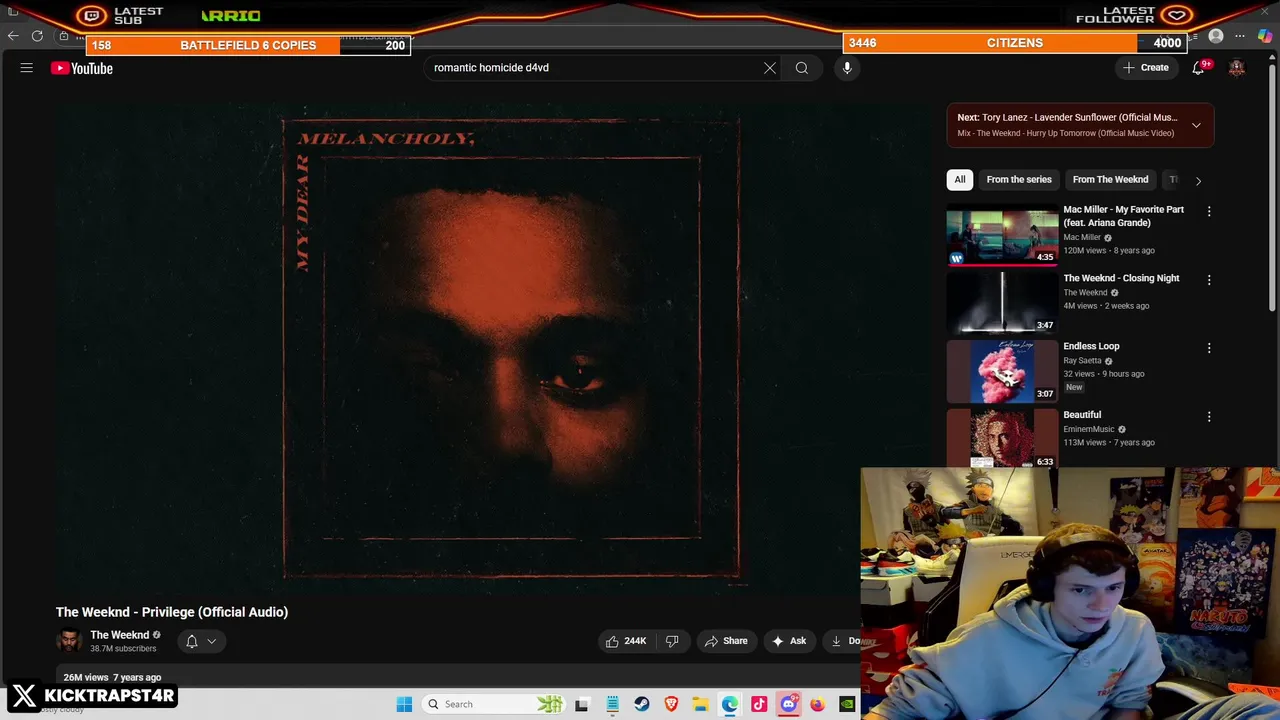Open the Copilot sidebar icon
1280x720 pixels.
(1265, 36)
